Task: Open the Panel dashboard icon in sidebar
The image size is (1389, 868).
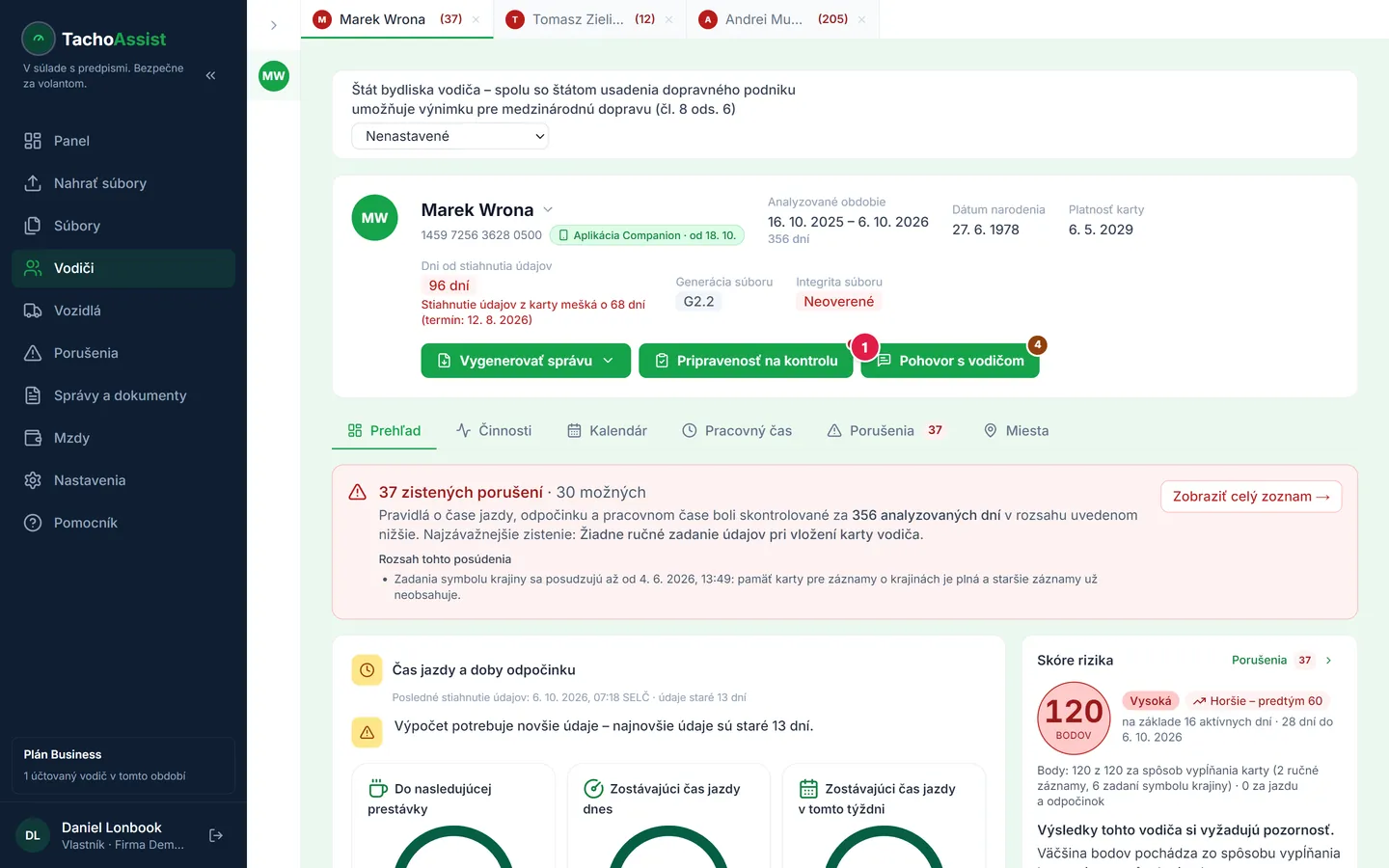Action: tap(33, 141)
